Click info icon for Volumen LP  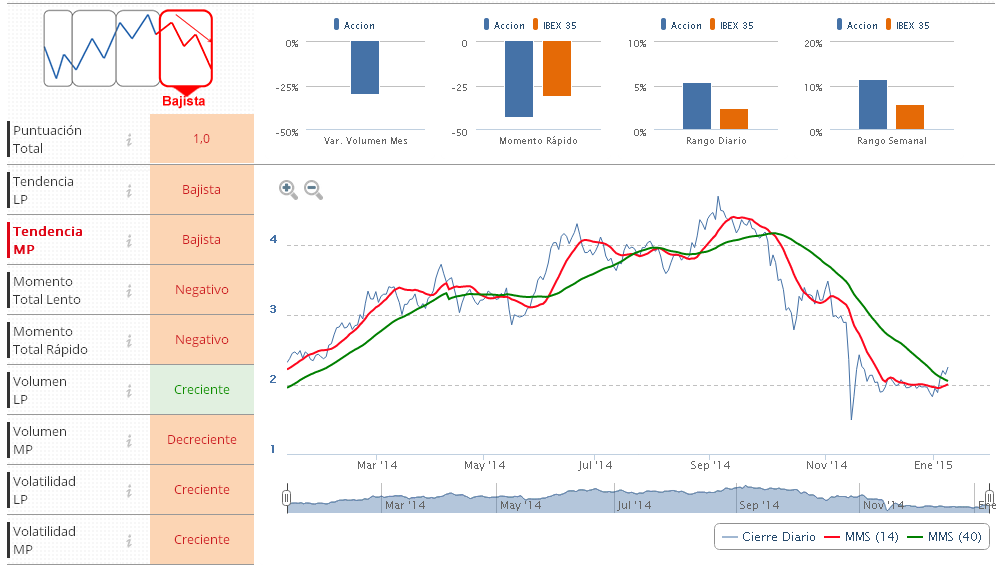click(129, 390)
